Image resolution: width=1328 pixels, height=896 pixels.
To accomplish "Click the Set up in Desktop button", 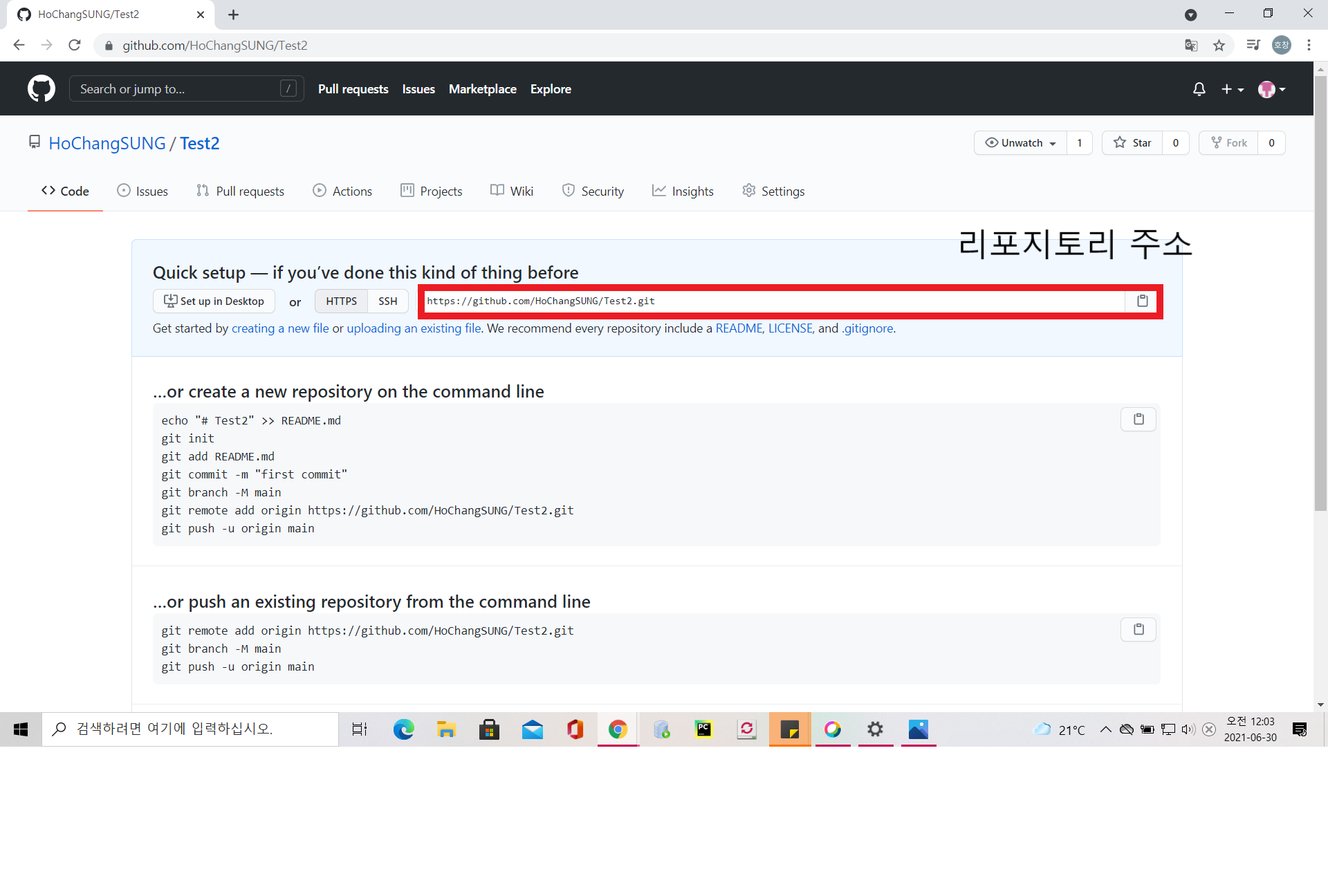I will (x=214, y=301).
